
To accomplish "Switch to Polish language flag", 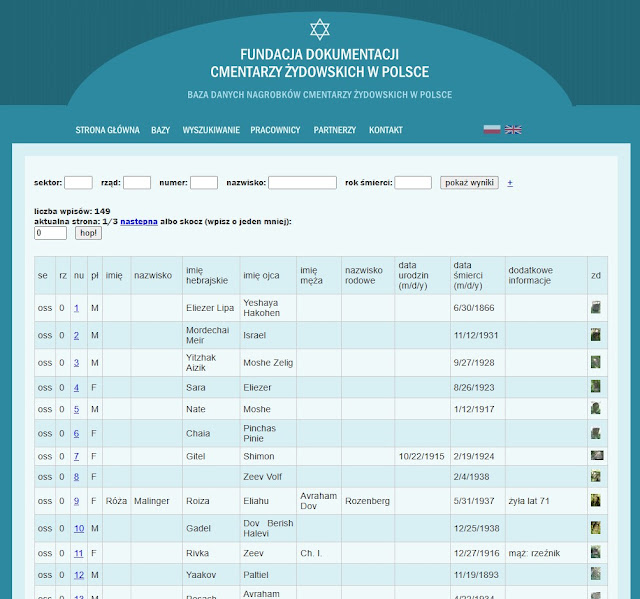I will 492,129.
